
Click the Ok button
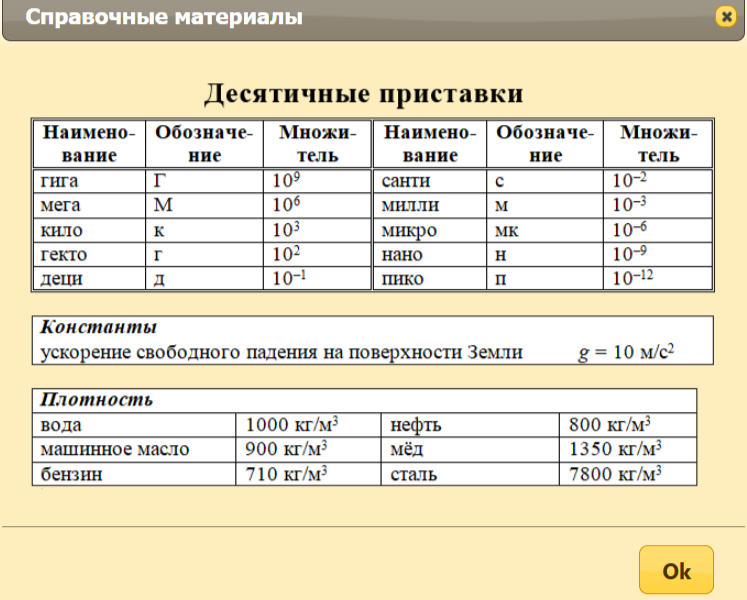click(676, 571)
